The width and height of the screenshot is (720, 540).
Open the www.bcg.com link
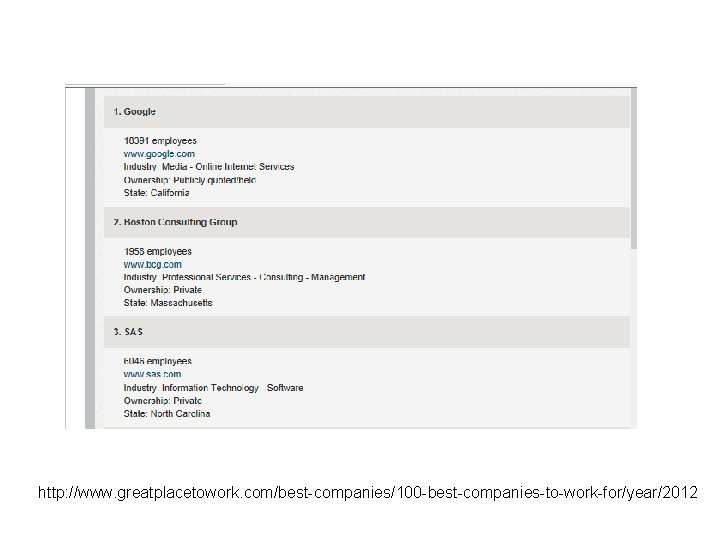tap(152, 264)
